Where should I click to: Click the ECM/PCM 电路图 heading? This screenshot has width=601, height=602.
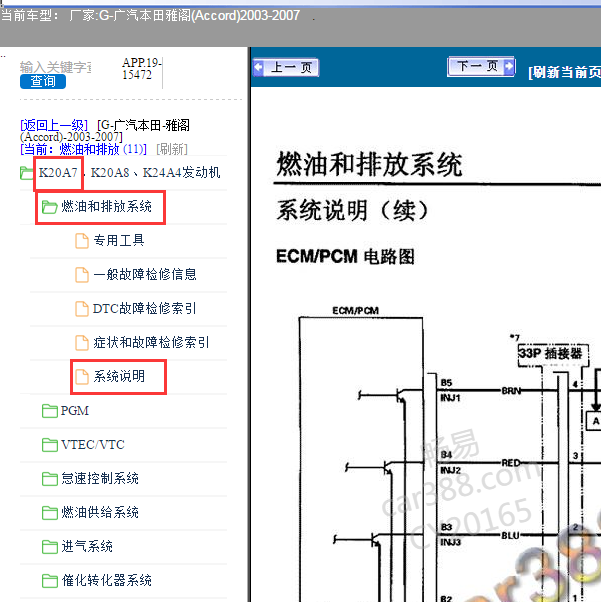click(x=345, y=256)
